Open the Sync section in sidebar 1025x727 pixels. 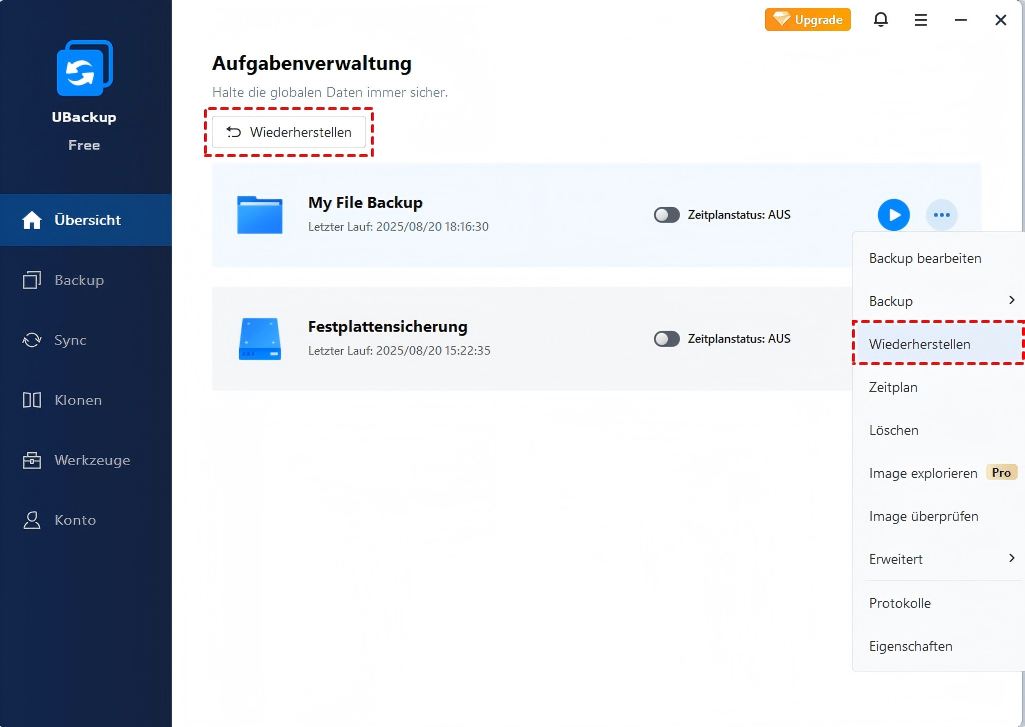click(70, 340)
